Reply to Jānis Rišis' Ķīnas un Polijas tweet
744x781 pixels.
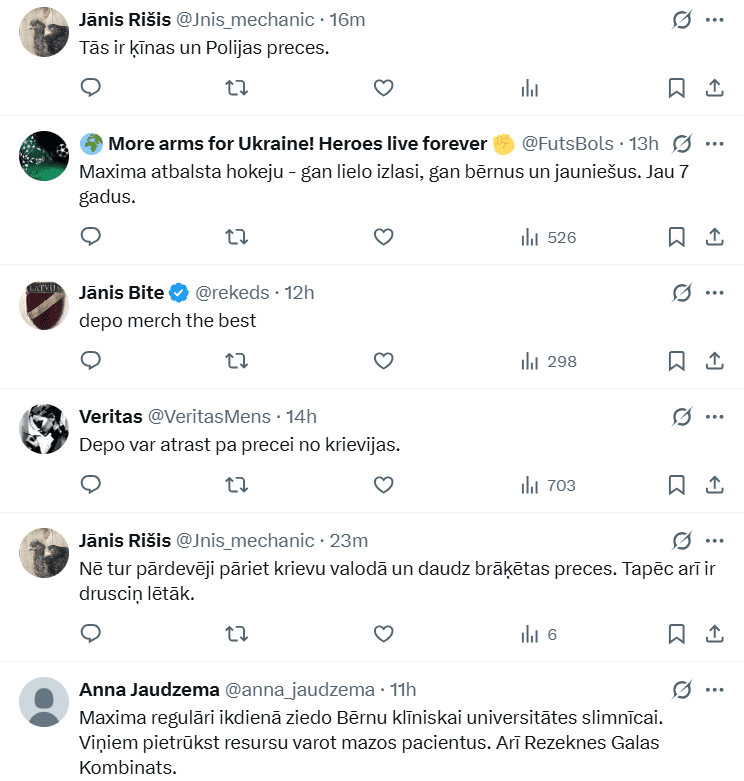pos(91,88)
